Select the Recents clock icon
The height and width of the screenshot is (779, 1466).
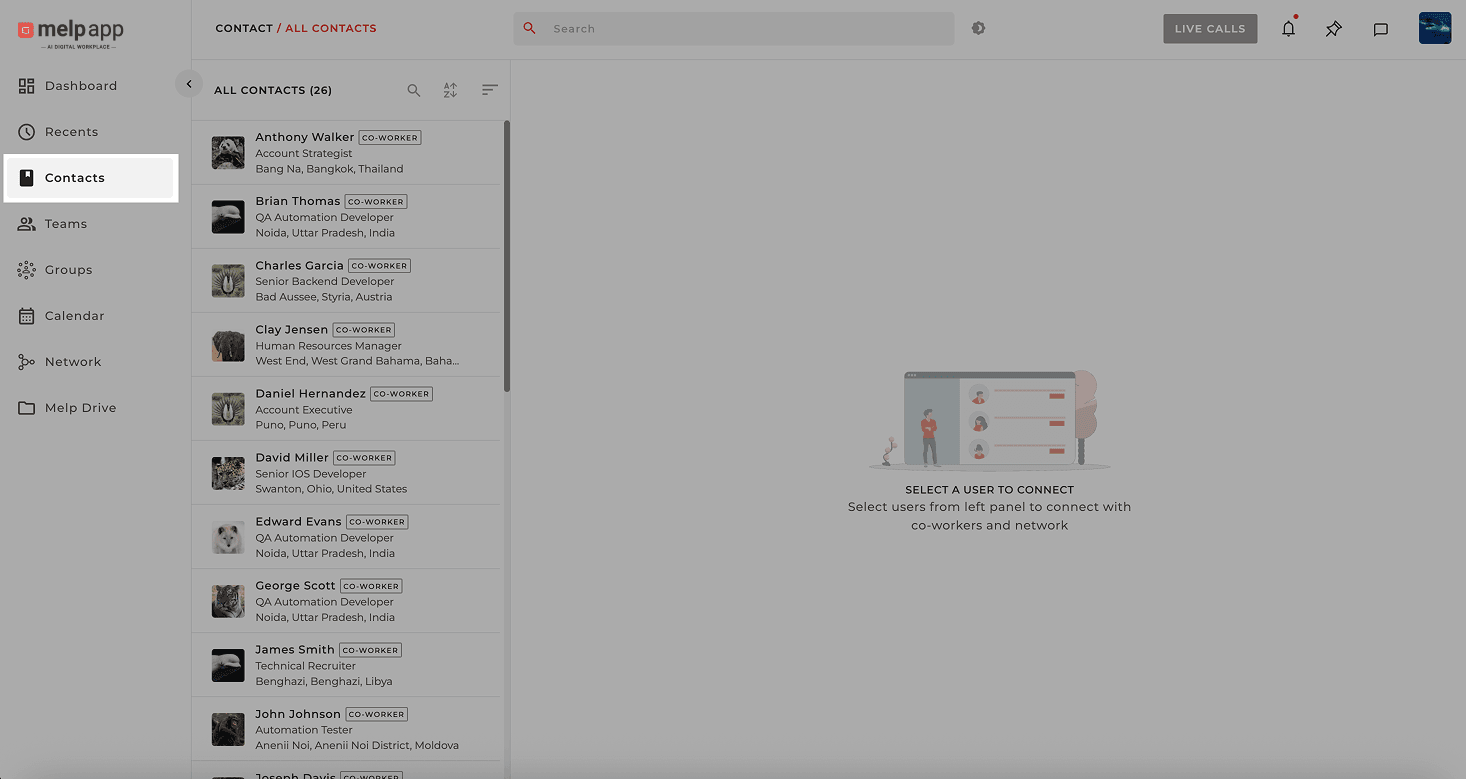click(x=27, y=131)
